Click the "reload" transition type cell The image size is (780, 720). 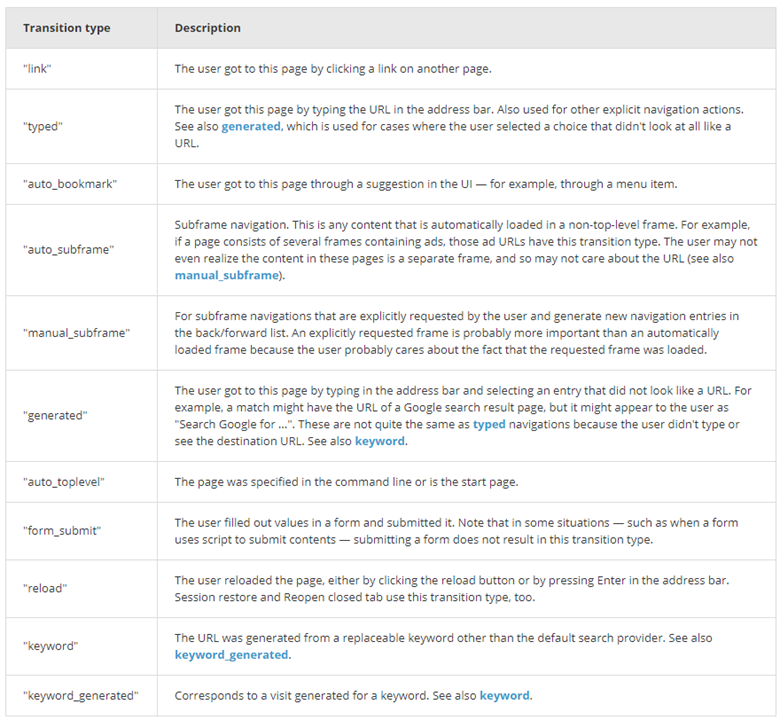[x=82, y=589]
